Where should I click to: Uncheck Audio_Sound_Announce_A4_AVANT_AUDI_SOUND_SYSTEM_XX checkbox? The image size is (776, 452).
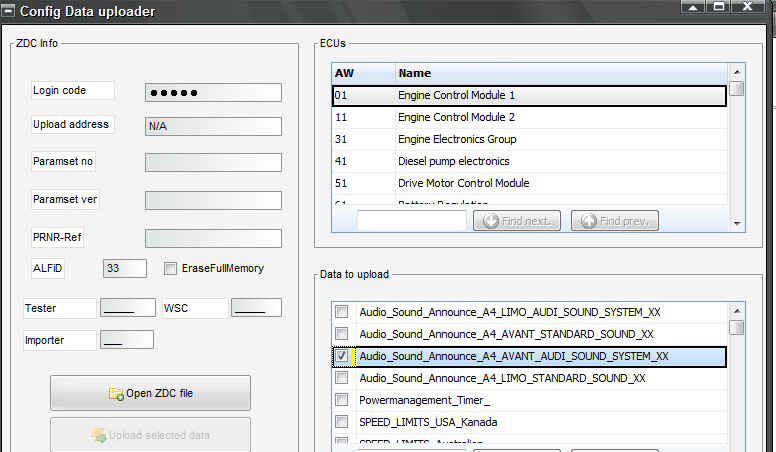(x=342, y=356)
